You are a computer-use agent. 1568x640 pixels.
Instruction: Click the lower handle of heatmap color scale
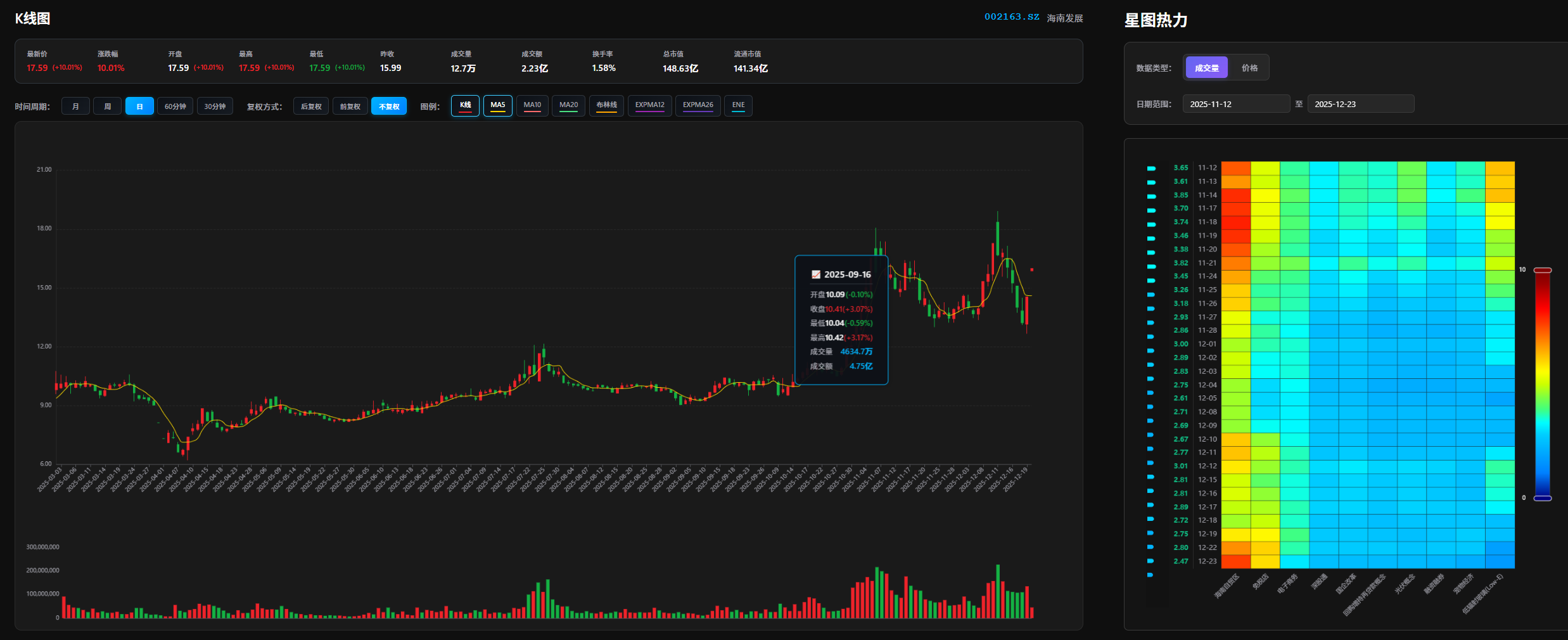(1542, 499)
